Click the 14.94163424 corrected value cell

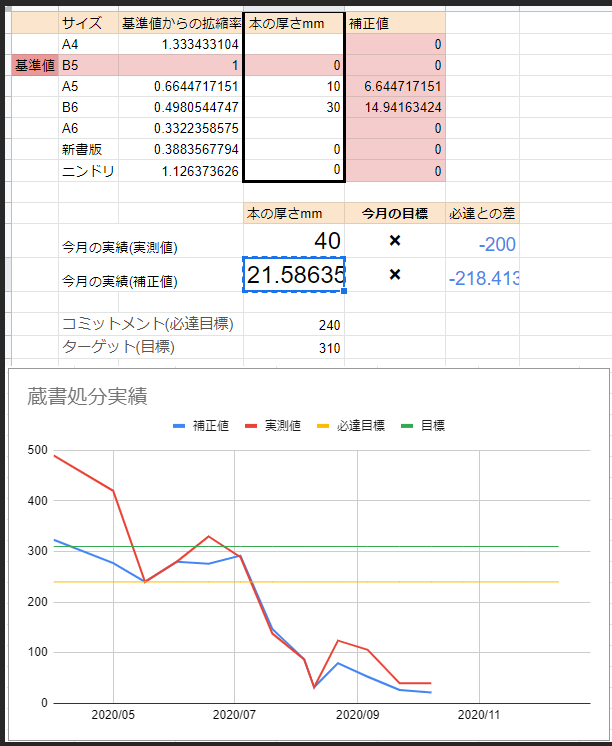pos(395,107)
